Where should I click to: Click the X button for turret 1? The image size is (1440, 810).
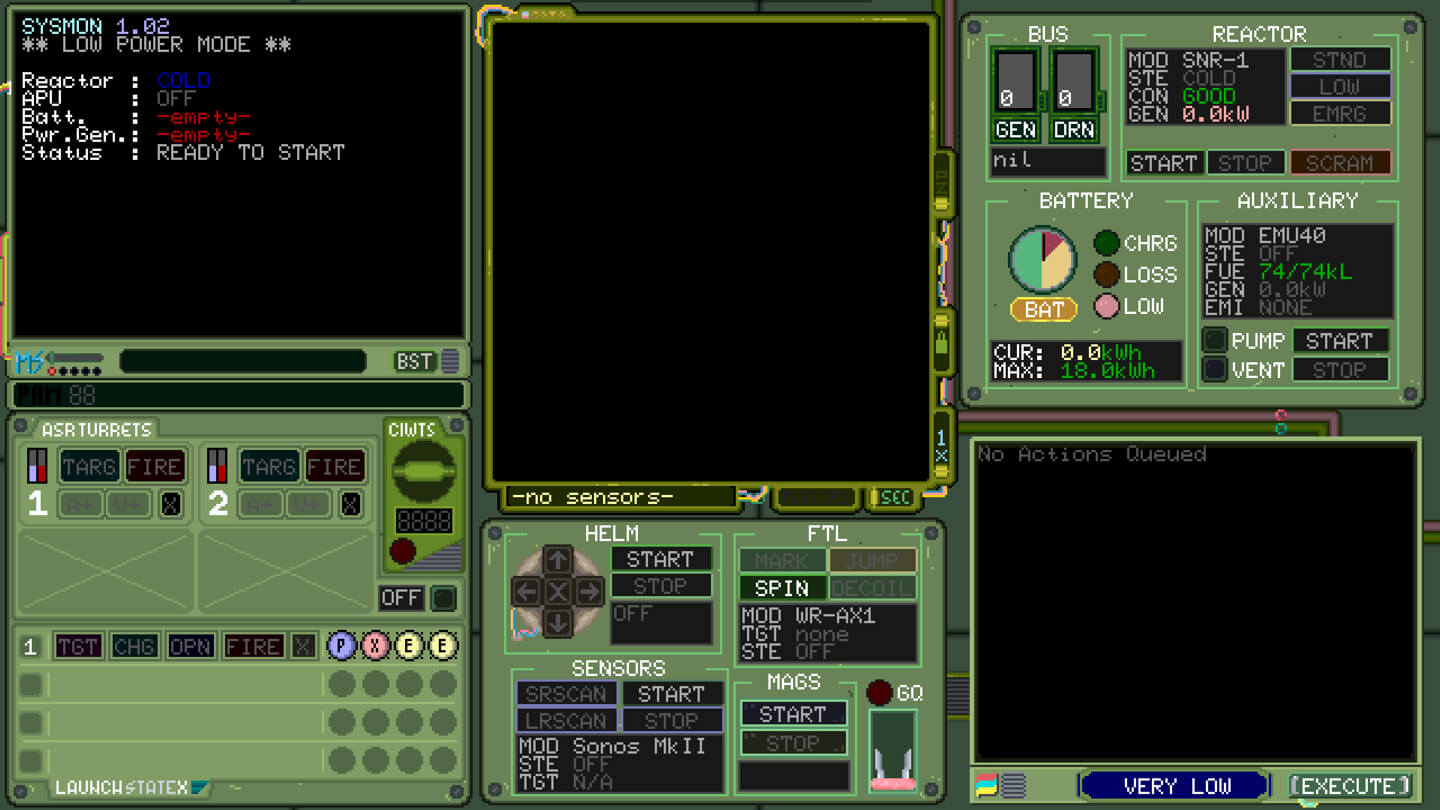pos(171,505)
